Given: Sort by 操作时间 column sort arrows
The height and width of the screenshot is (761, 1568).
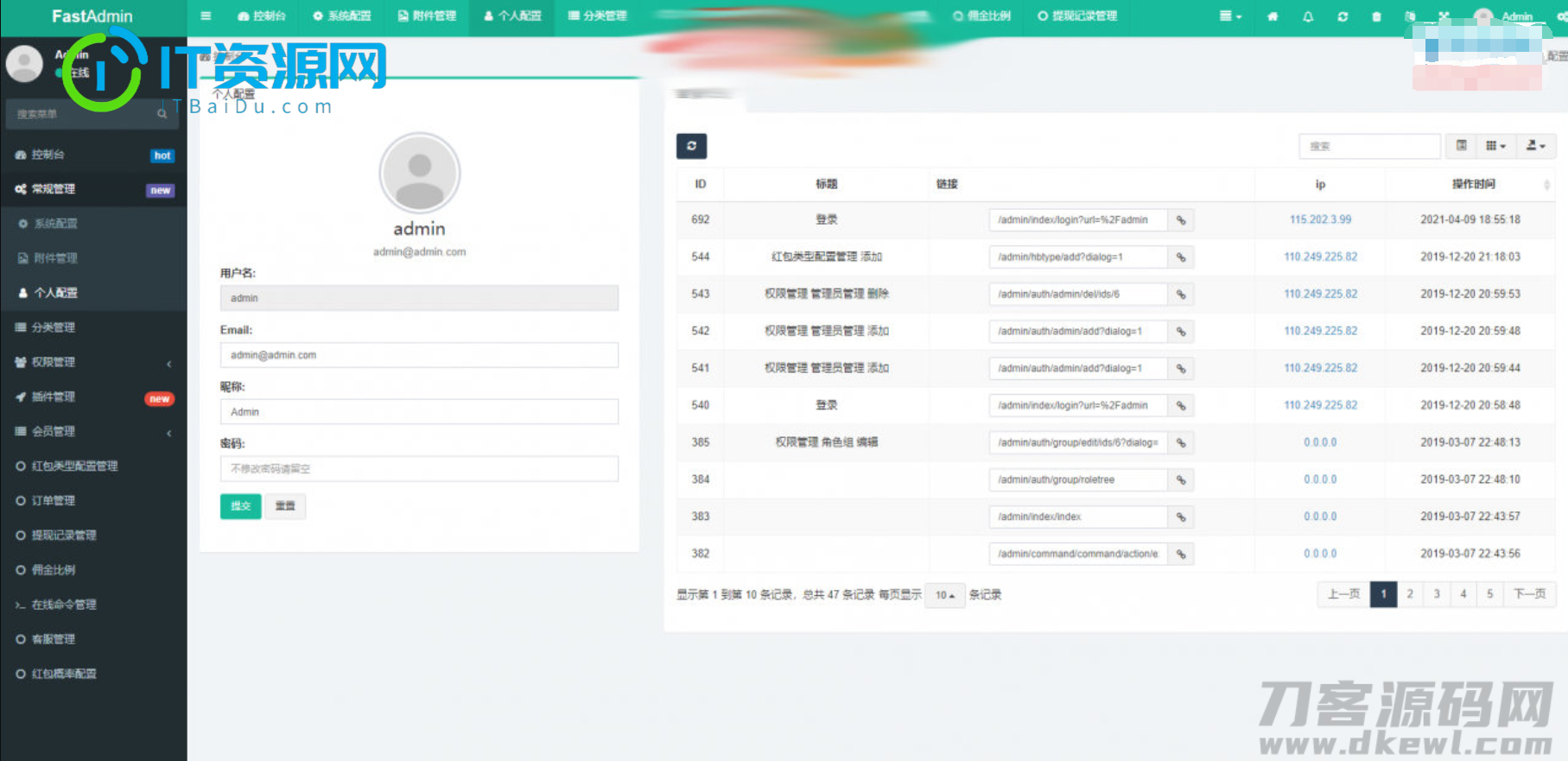Looking at the screenshot, I should tap(1546, 185).
